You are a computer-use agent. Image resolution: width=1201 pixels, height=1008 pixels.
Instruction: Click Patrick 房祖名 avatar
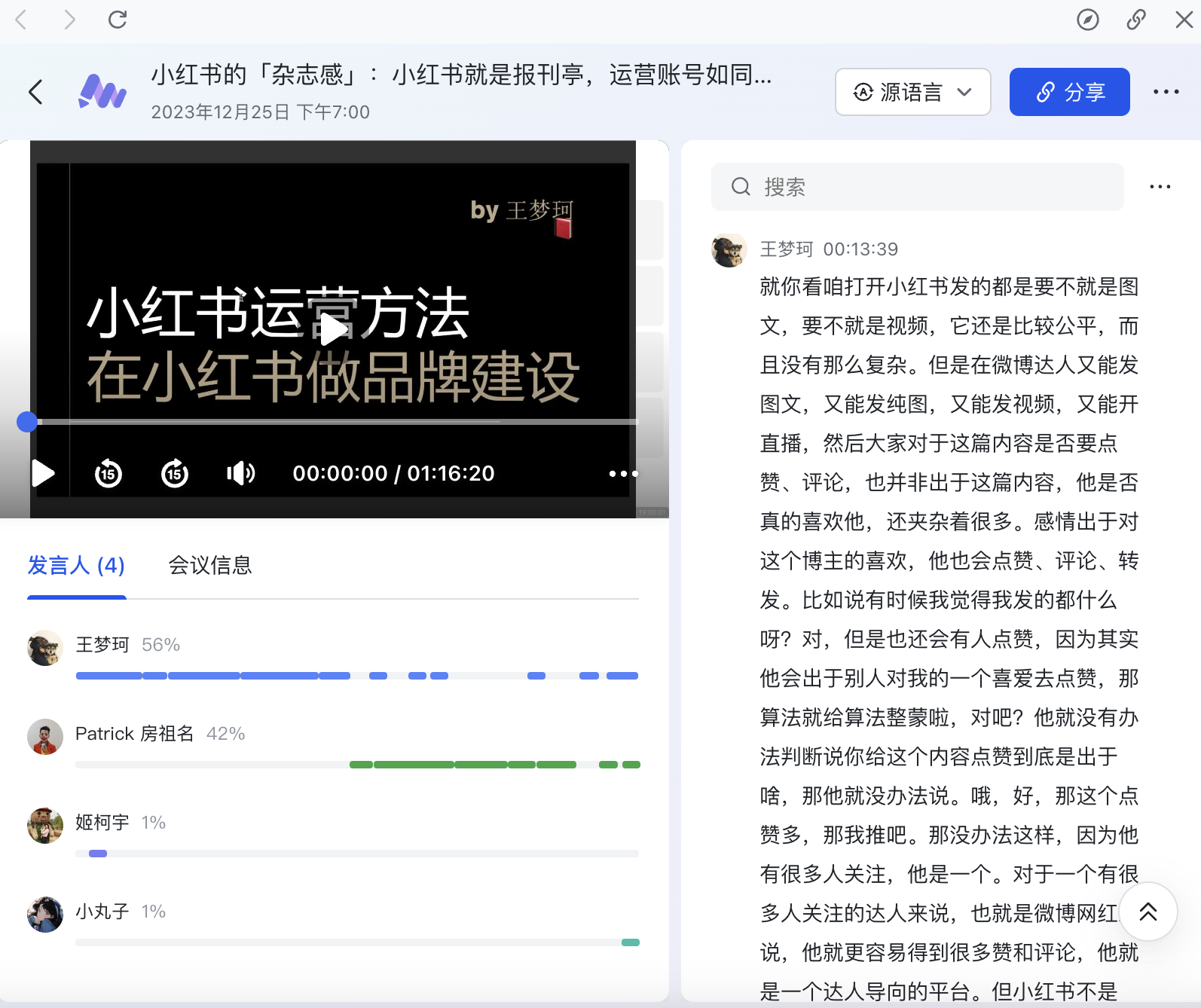pyautogui.click(x=45, y=737)
